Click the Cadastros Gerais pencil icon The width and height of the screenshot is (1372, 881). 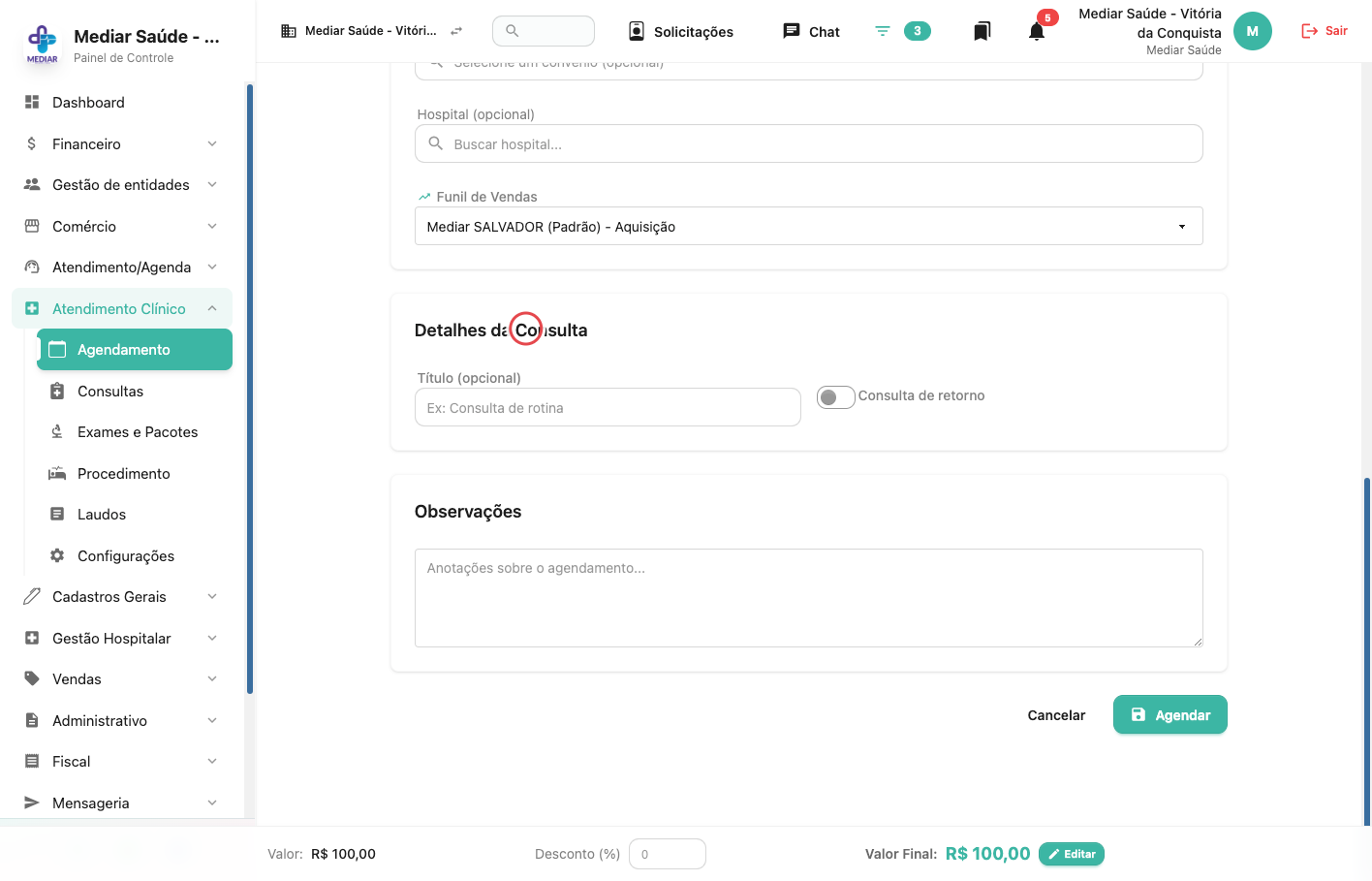32,596
